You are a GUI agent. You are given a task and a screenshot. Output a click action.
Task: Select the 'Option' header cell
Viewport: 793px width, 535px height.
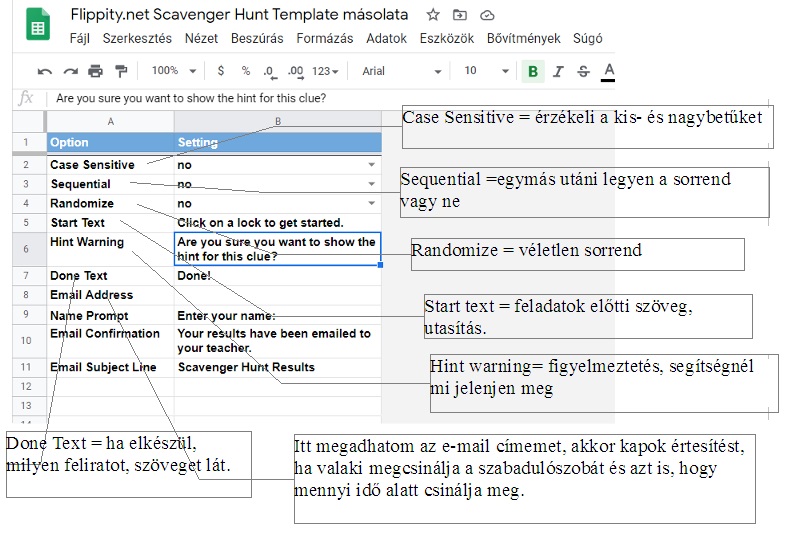[110, 143]
